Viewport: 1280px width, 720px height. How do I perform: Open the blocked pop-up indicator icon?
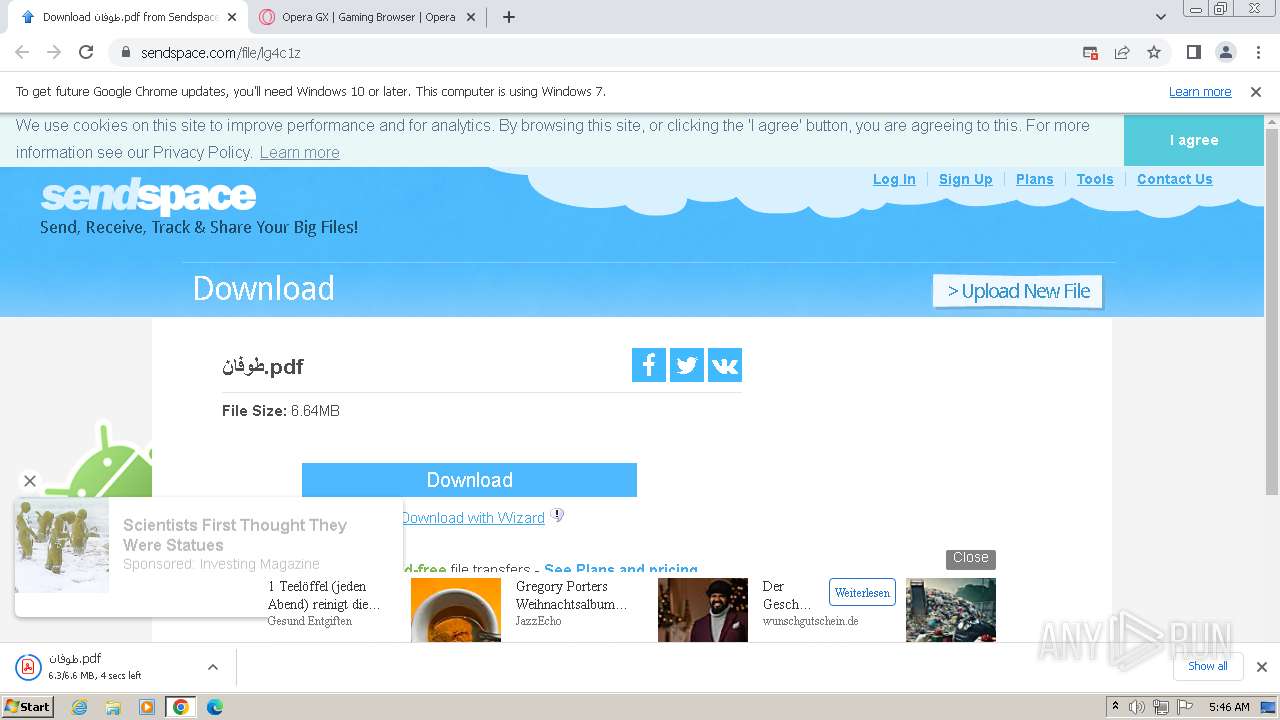tap(1090, 52)
